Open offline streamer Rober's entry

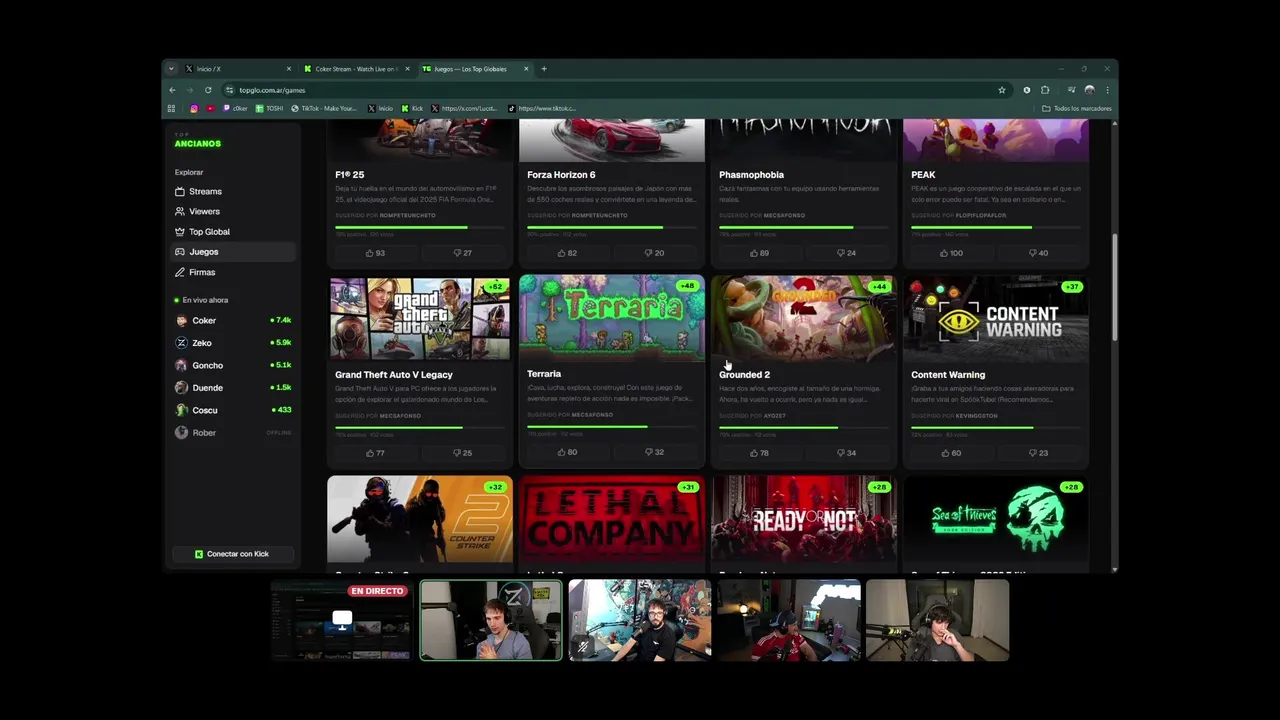[233, 432]
